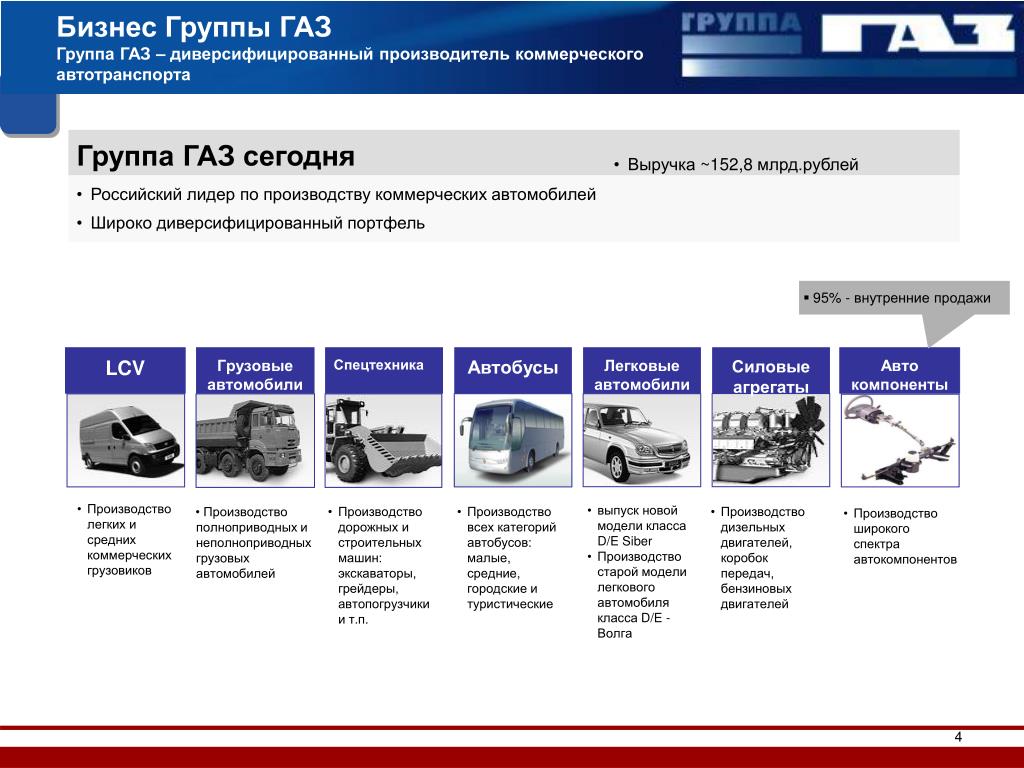Select the dump truck image

255,440
